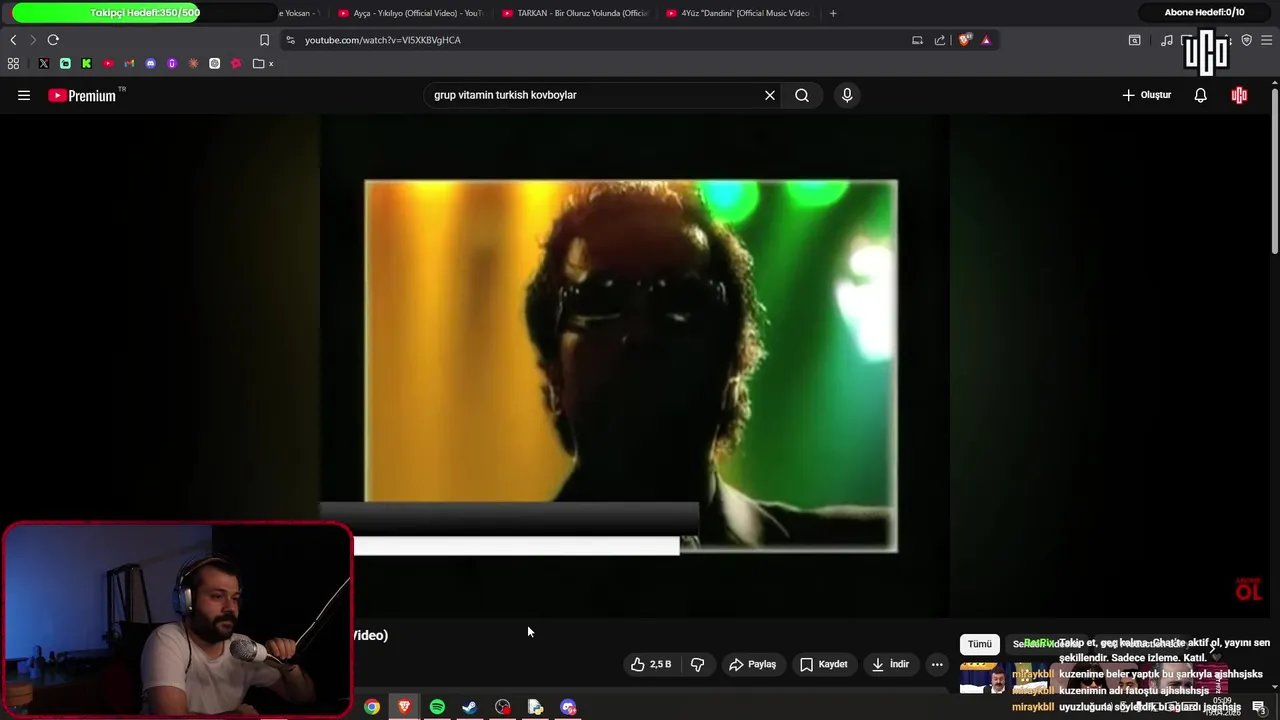Viewport: 1280px width, 720px height.
Task: Click the share icon in address bar
Action: click(940, 40)
